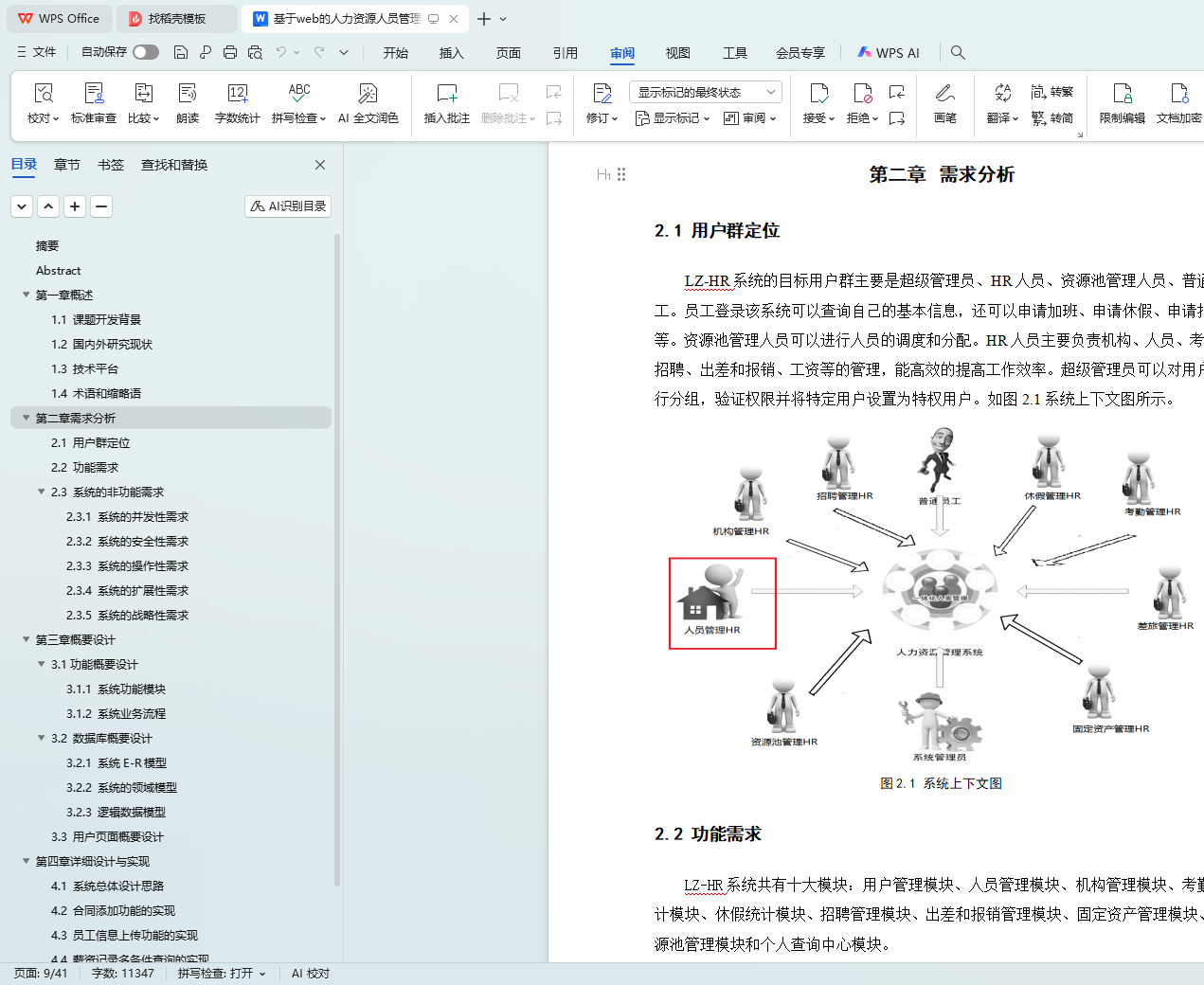Click the 拼写检查 spell check icon
Image resolution: width=1204 pixels, height=985 pixels.
(299, 93)
